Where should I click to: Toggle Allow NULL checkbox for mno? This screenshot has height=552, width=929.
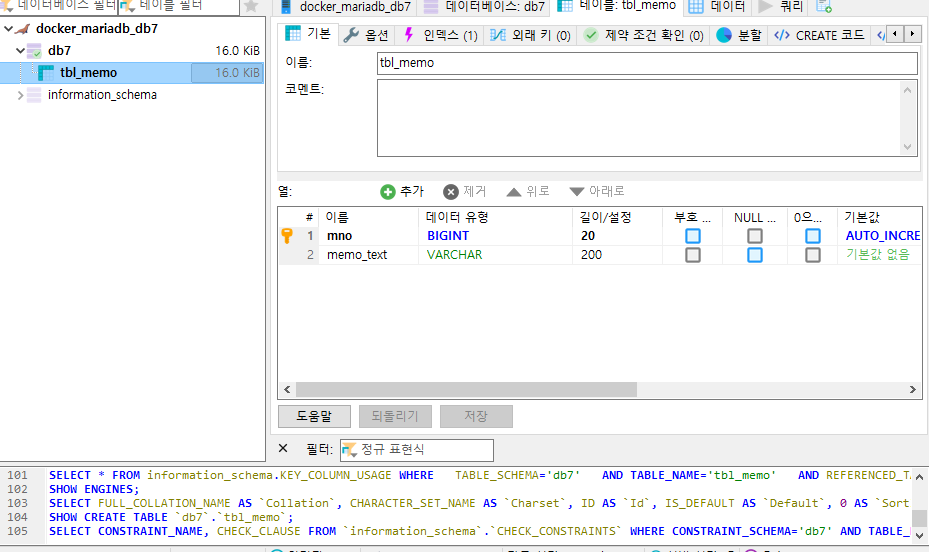click(755, 236)
